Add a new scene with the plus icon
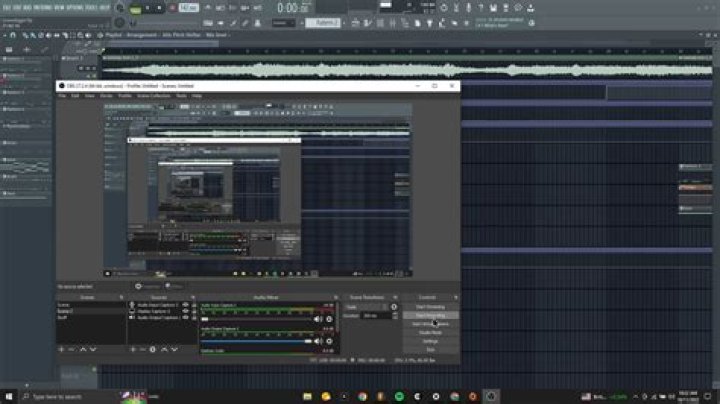 click(61, 349)
